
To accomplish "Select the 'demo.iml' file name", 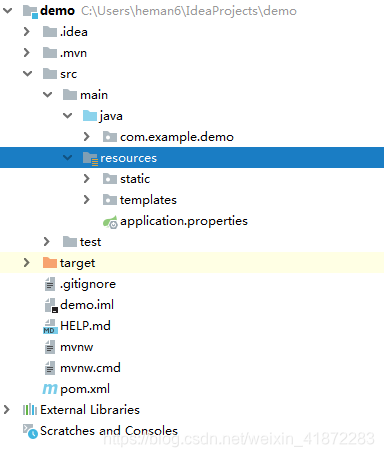I will [87, 305].
